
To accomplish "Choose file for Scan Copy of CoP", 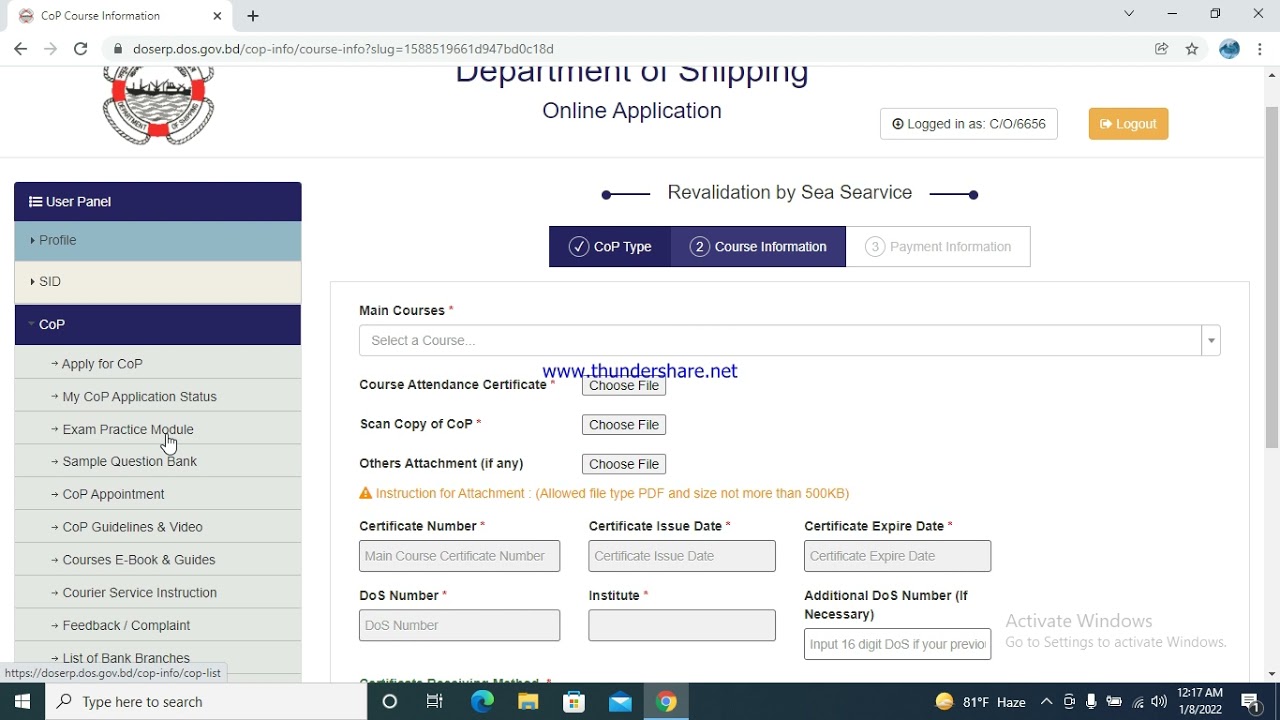I will click(624, 425).
